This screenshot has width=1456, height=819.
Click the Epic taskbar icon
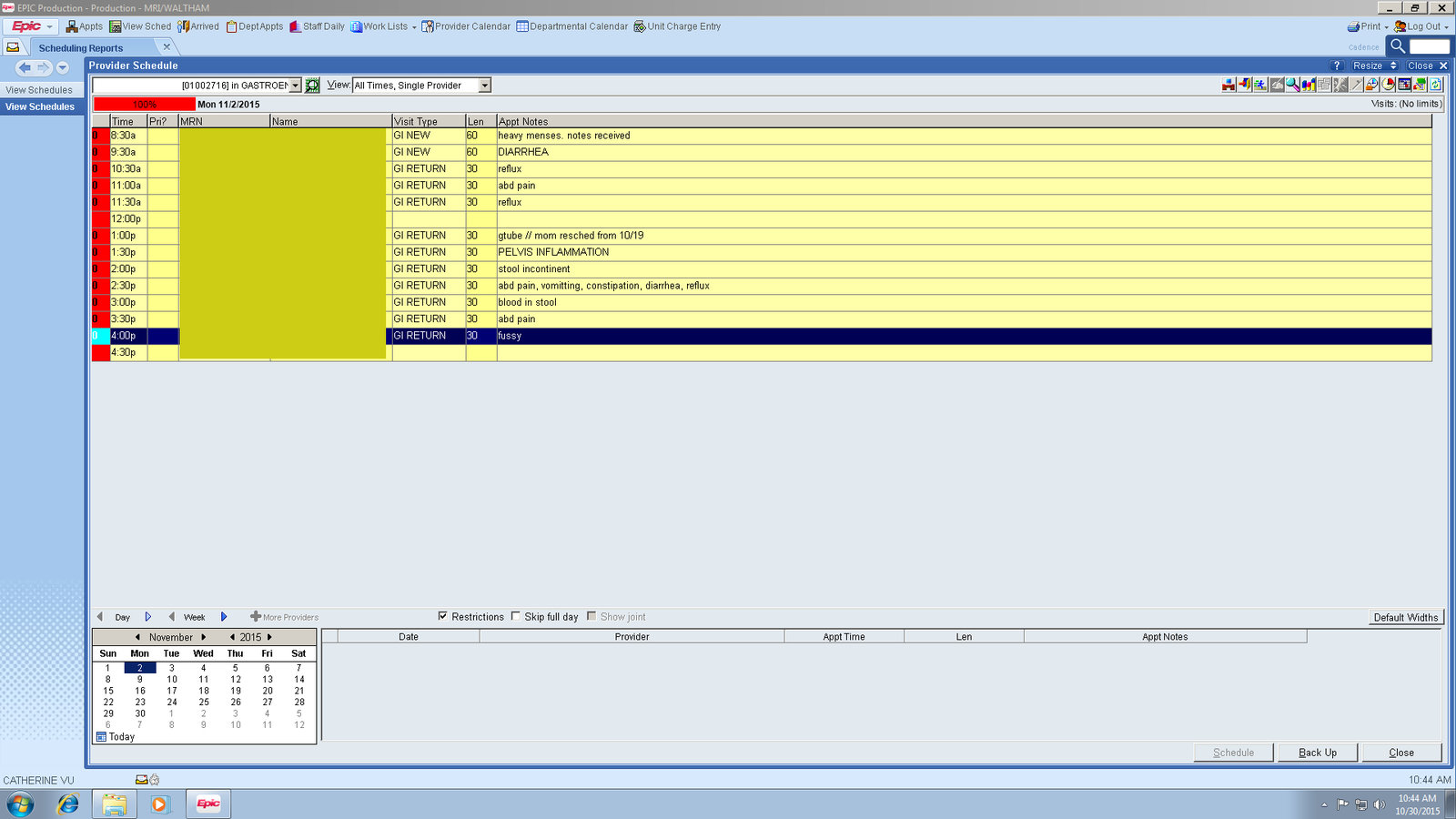click(208, 804)
